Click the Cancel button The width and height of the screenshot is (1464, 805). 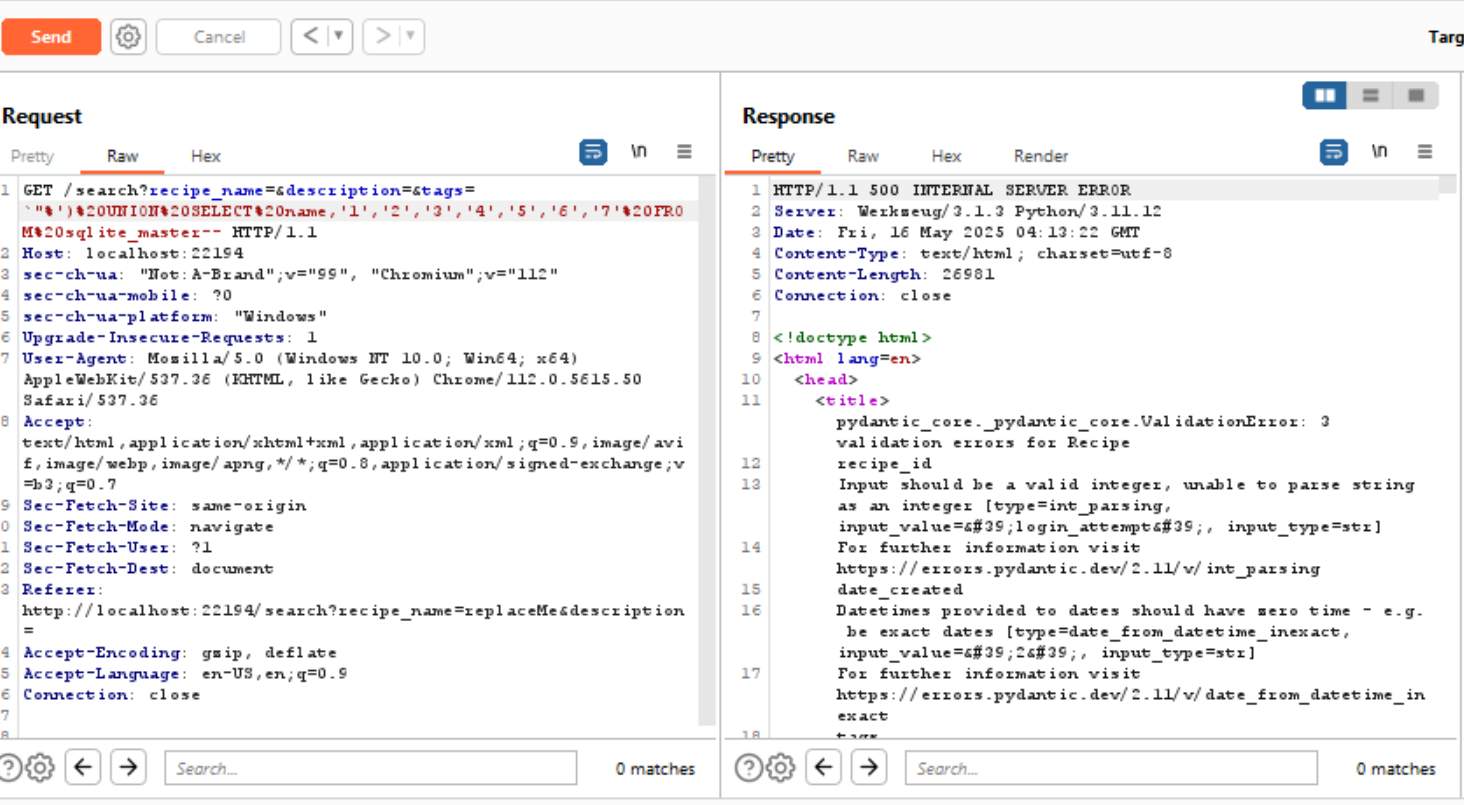[x=219, y=37]
